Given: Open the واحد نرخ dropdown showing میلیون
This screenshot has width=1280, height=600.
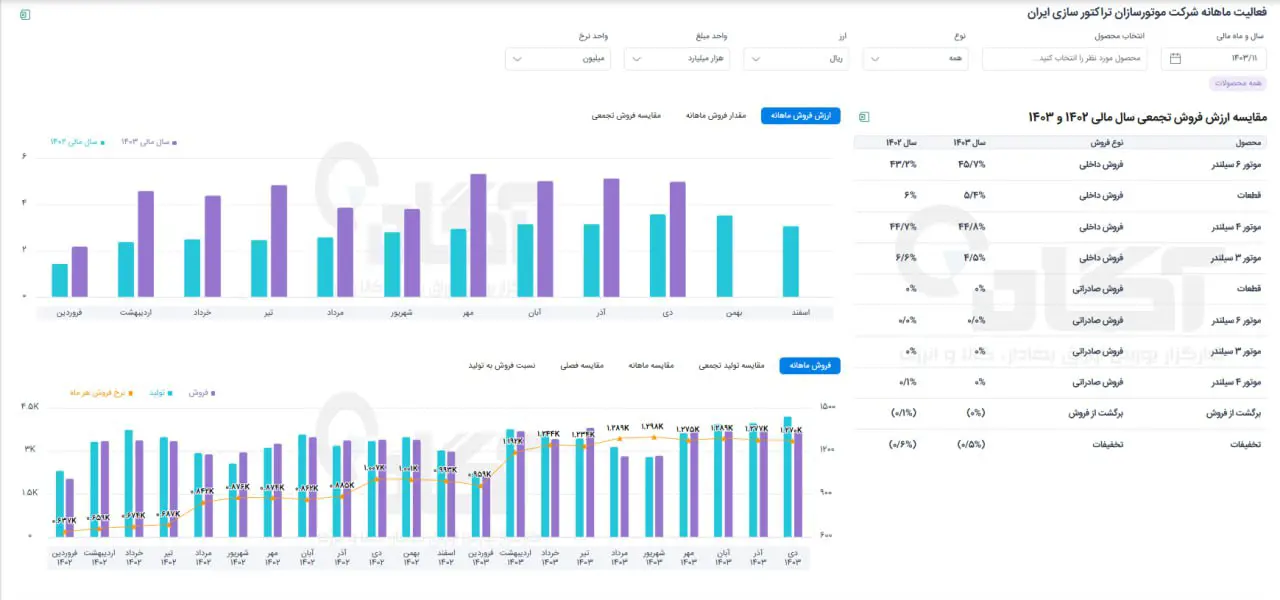Looking at the screenshot, I should (x=558, y=58).
